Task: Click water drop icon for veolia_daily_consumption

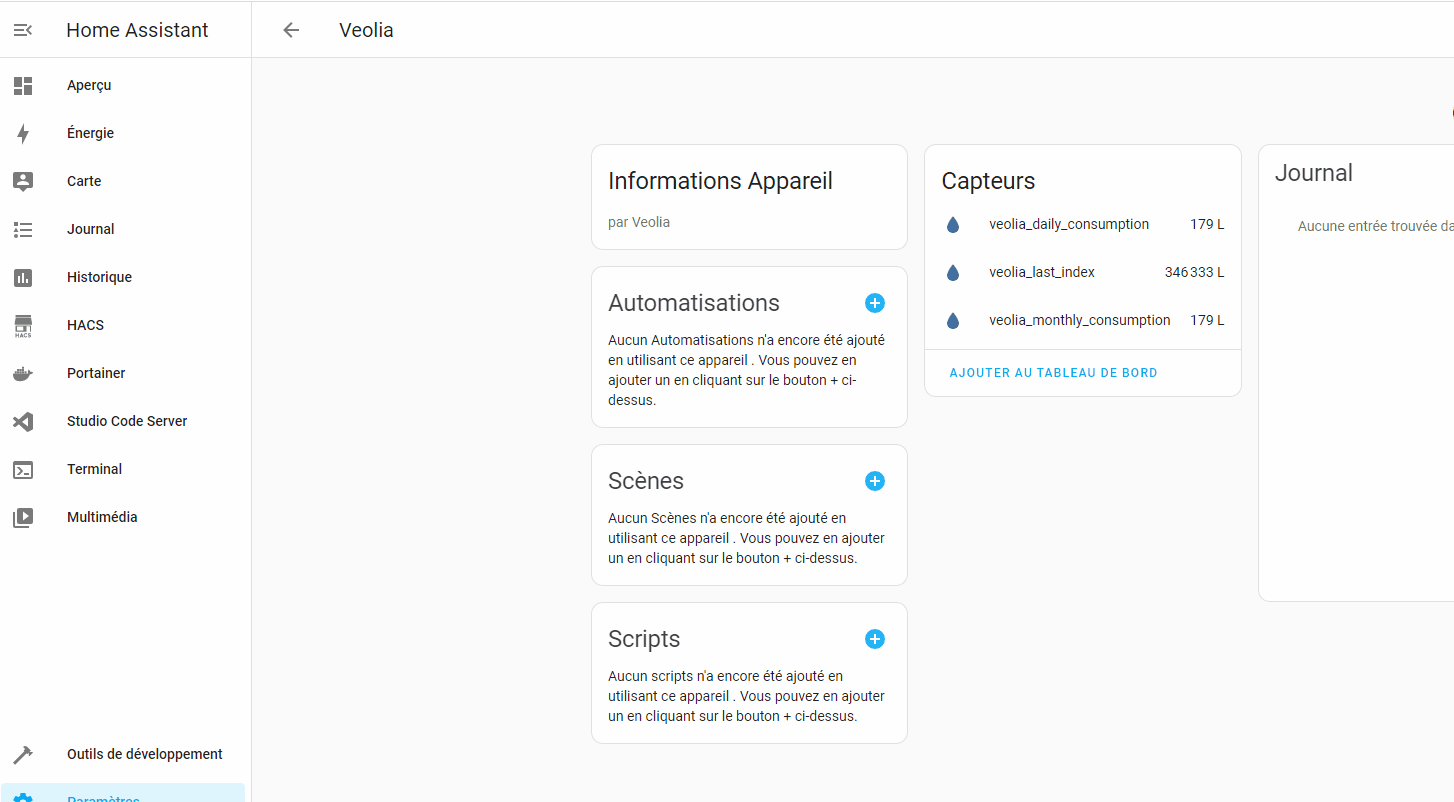Action: point(953,225)
